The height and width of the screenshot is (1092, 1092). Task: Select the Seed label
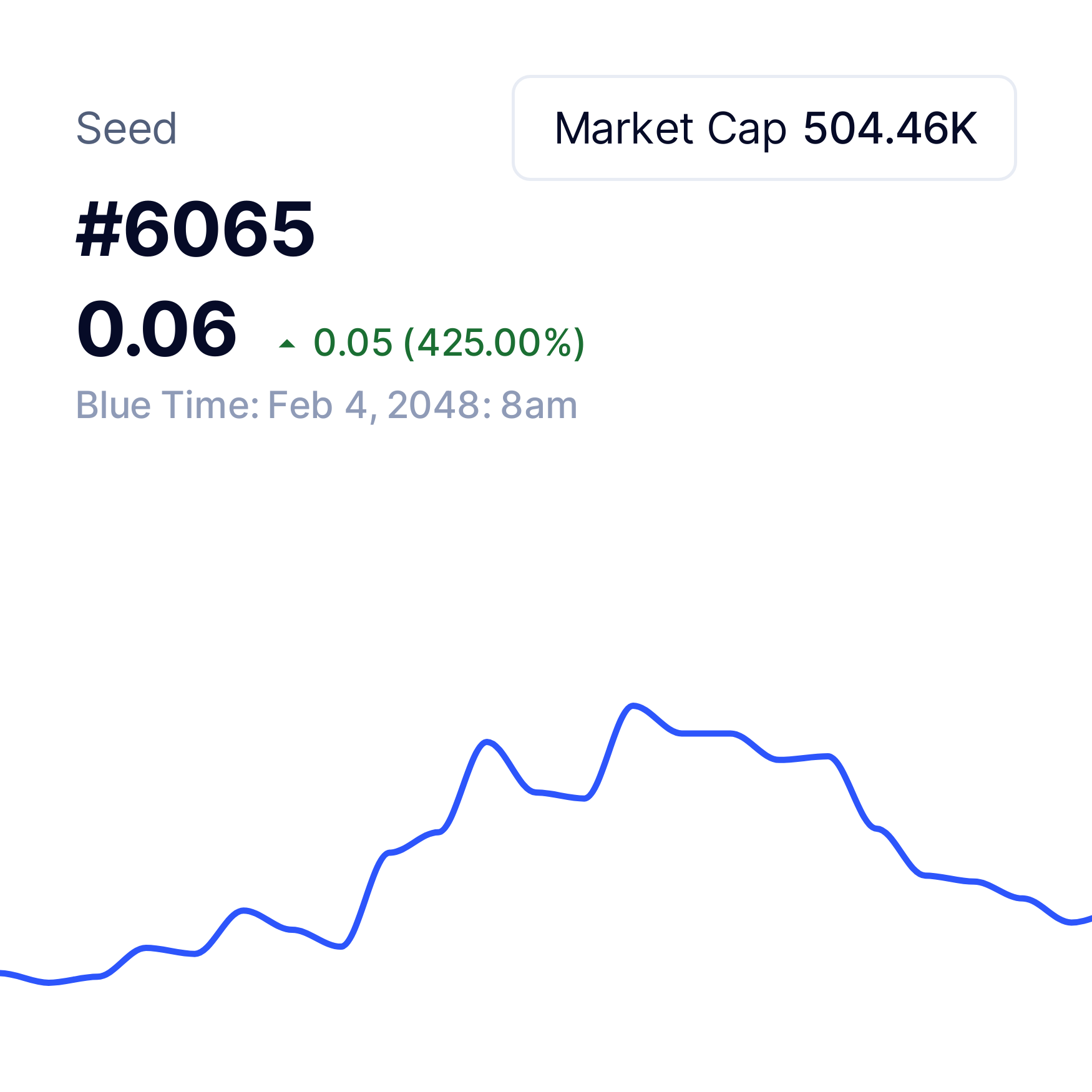127,129
